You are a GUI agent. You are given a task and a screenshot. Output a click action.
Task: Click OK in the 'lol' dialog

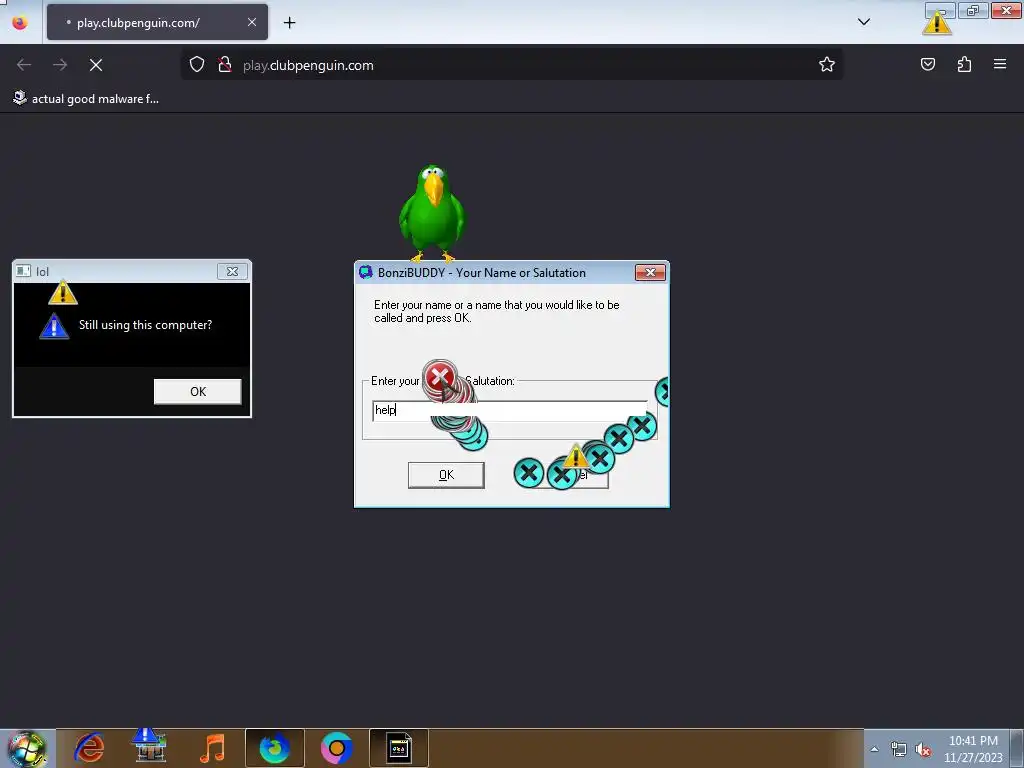pos(198,391)
